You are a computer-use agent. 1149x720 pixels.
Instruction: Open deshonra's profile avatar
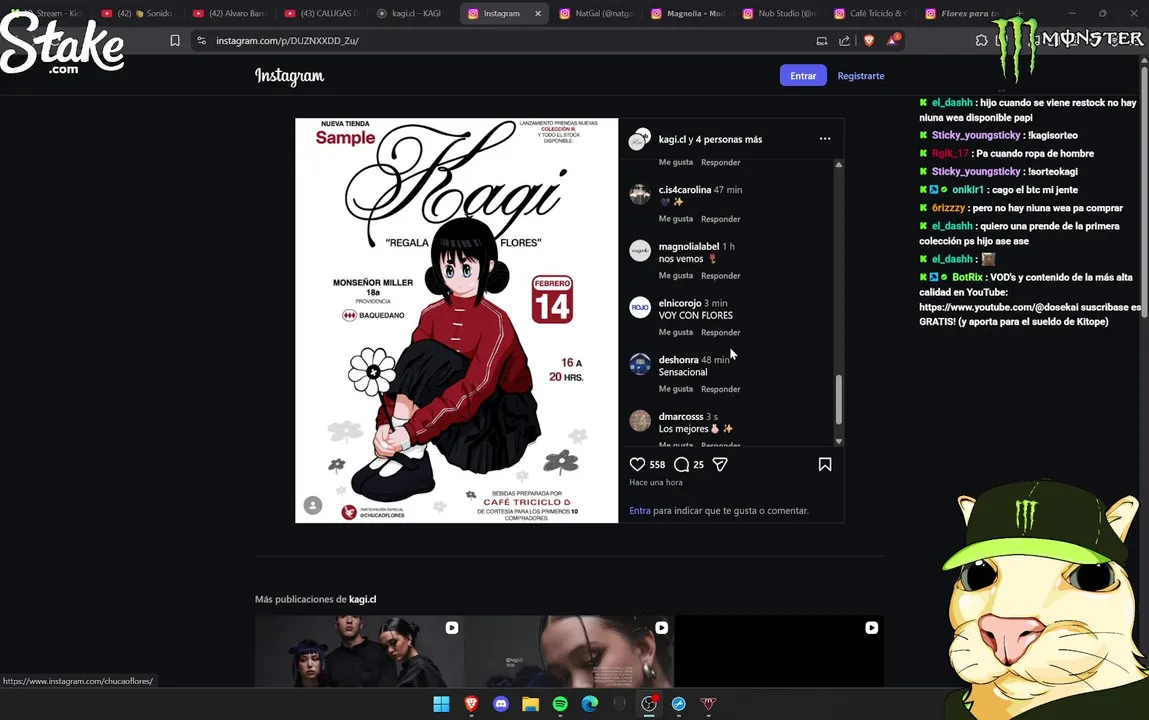point(640,364)
